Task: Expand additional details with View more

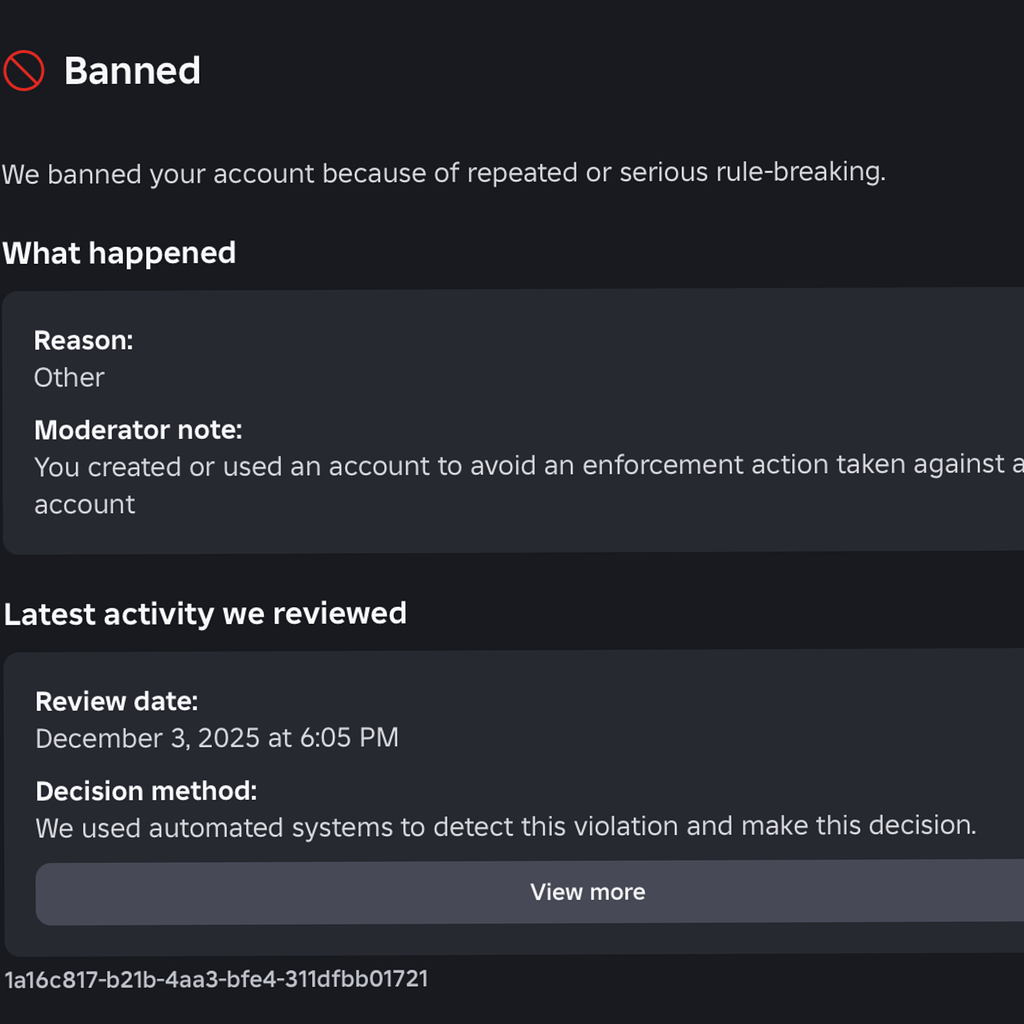Action: point(588,892)
